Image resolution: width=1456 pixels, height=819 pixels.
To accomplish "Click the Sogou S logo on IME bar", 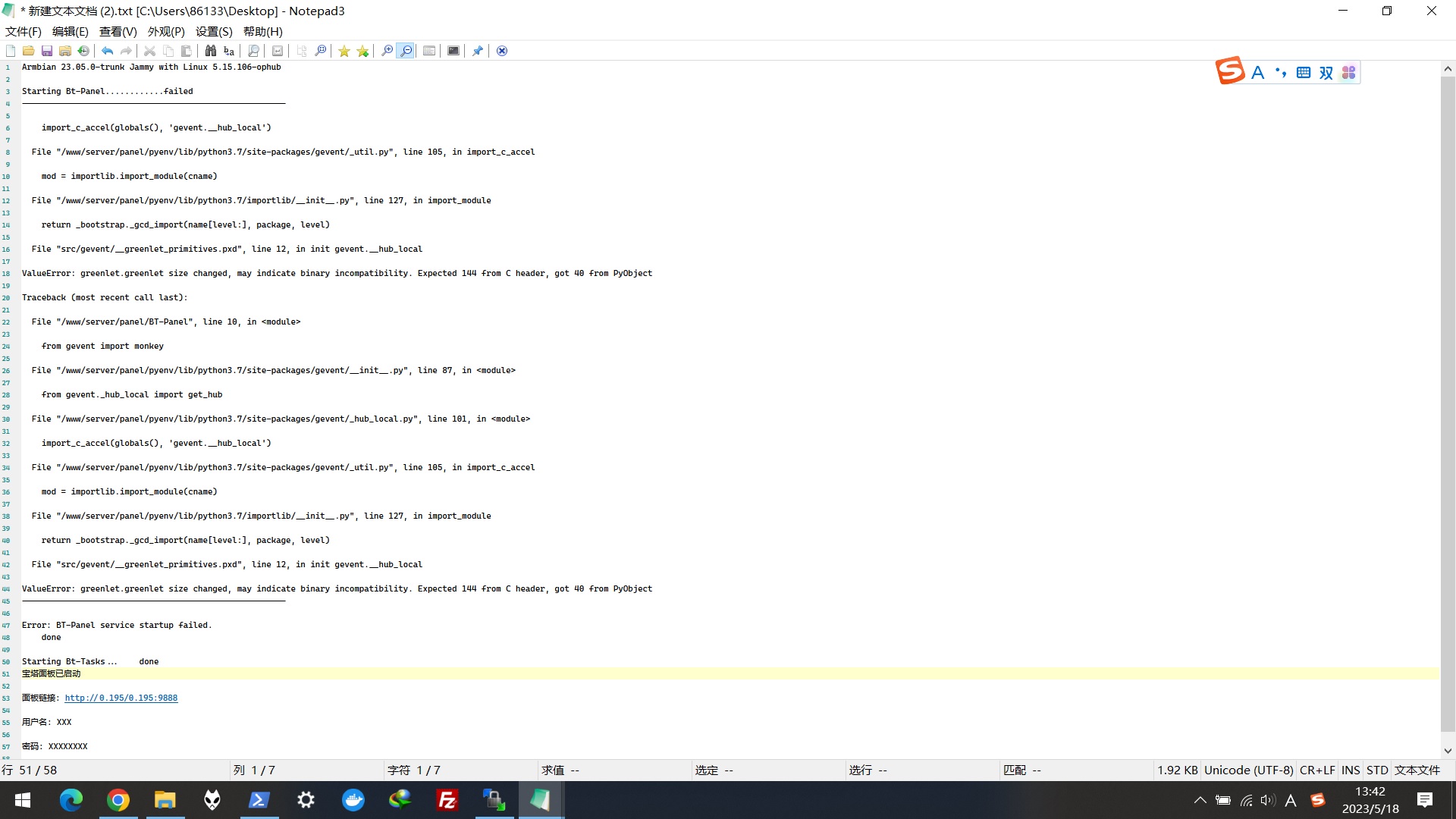I will click(x=1230, y=71).
